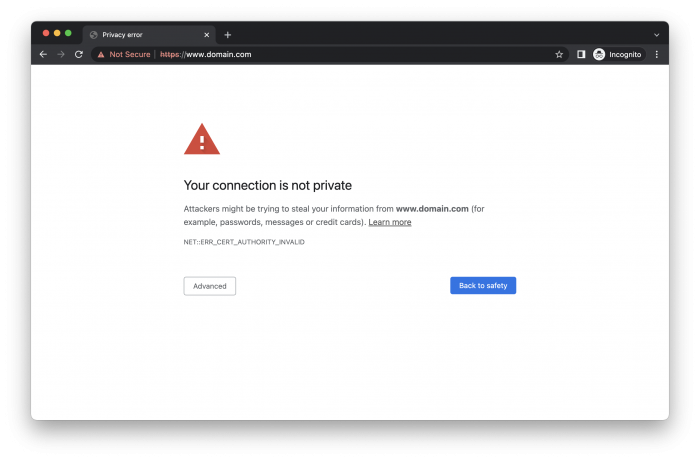Click the address bar URL field
Viewport: 700px width, 461px height.
coord(350,54)
